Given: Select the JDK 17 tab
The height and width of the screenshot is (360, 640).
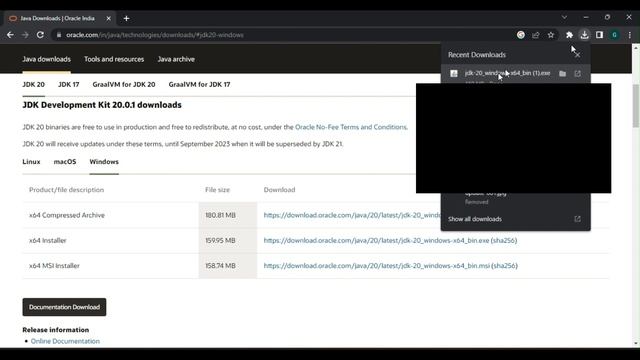Looking at the screenshot, I should pyautogui.click(x=69, y=84).
